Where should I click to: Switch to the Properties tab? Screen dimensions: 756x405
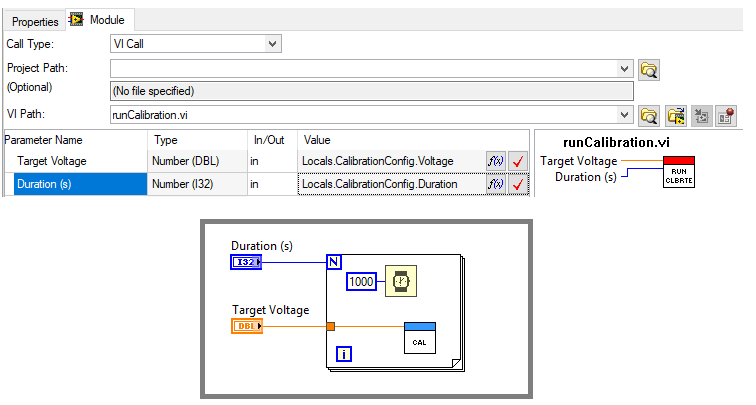point(35,21)
